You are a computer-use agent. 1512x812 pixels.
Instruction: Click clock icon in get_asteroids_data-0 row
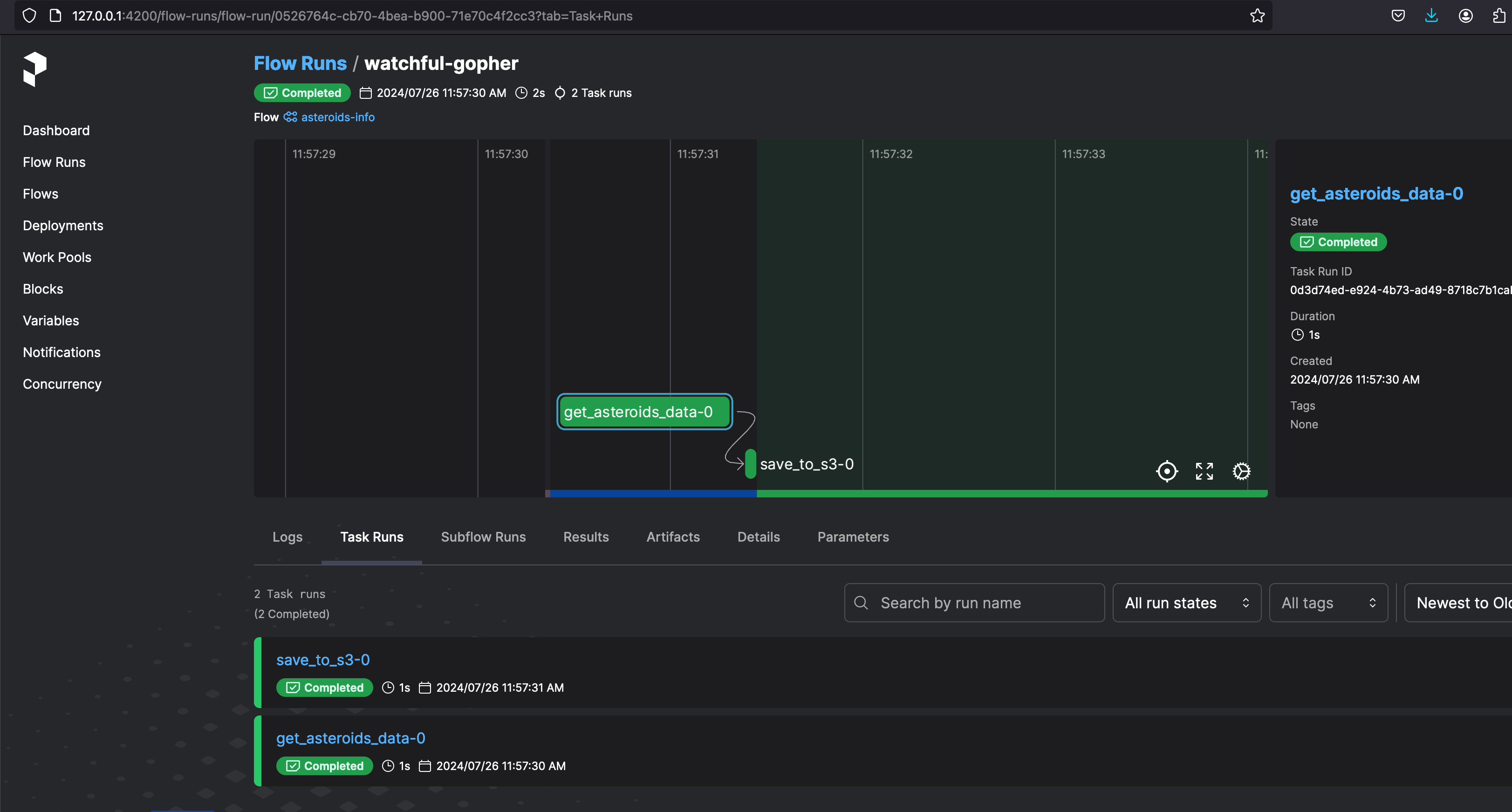click(x=388, y=765)
